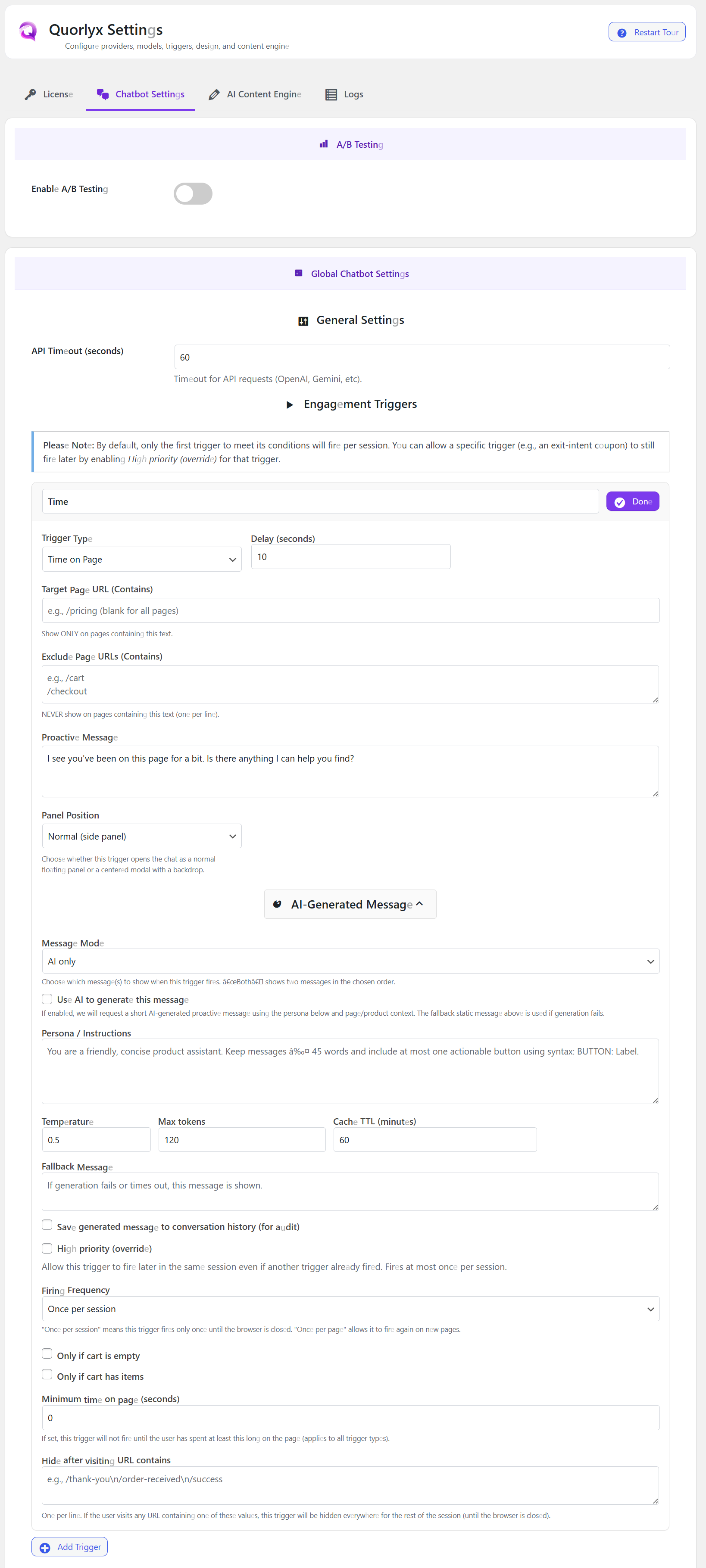Click the AI-Generated Message sparkle icon
This screenshot has width=706, height=1568.
pyautogui.click(x=278, y=905)
